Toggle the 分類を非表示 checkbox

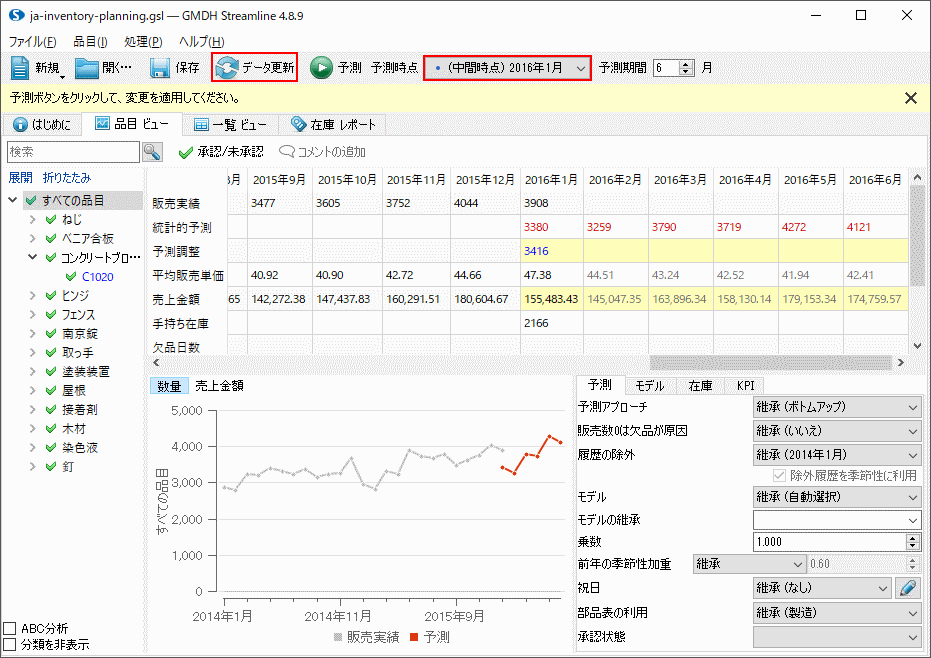pos(10,645)
